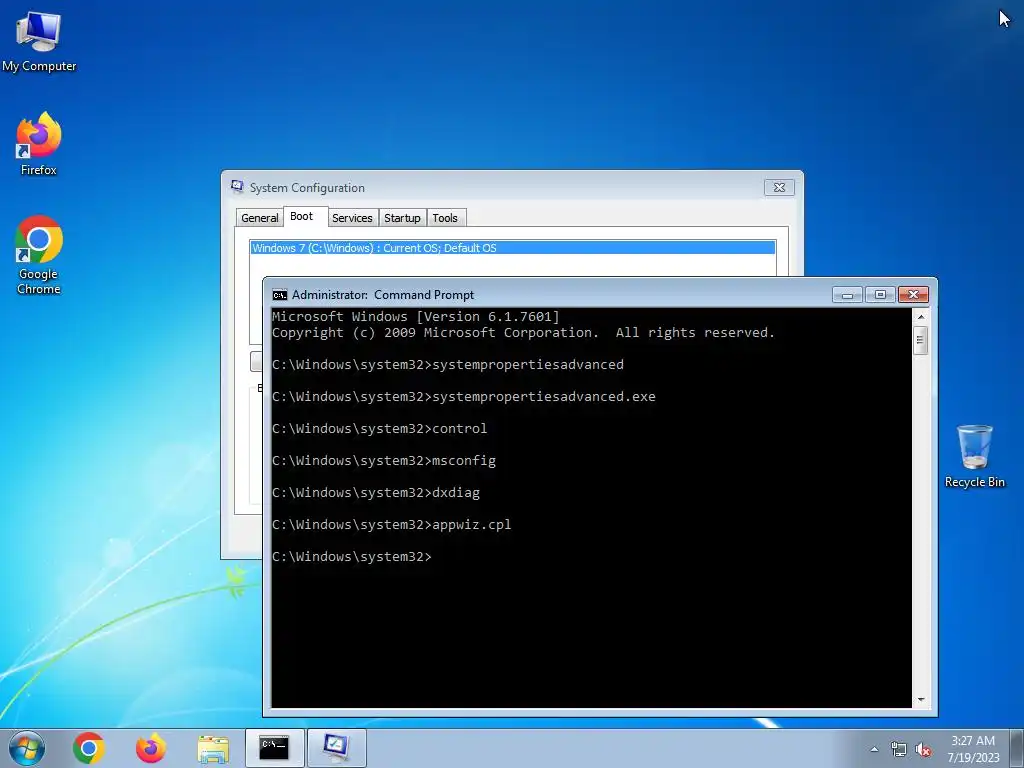Click the System Configuration title bar icon
This screenshot has width=1024, height=768.
pyautogui.click(x=237, y=187)
